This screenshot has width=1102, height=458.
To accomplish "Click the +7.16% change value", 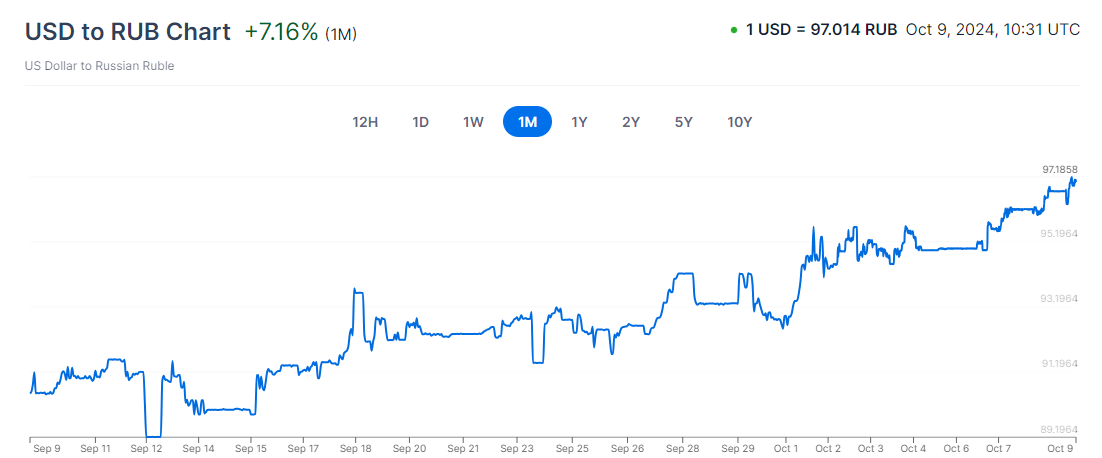I will [x=281, y=32].
